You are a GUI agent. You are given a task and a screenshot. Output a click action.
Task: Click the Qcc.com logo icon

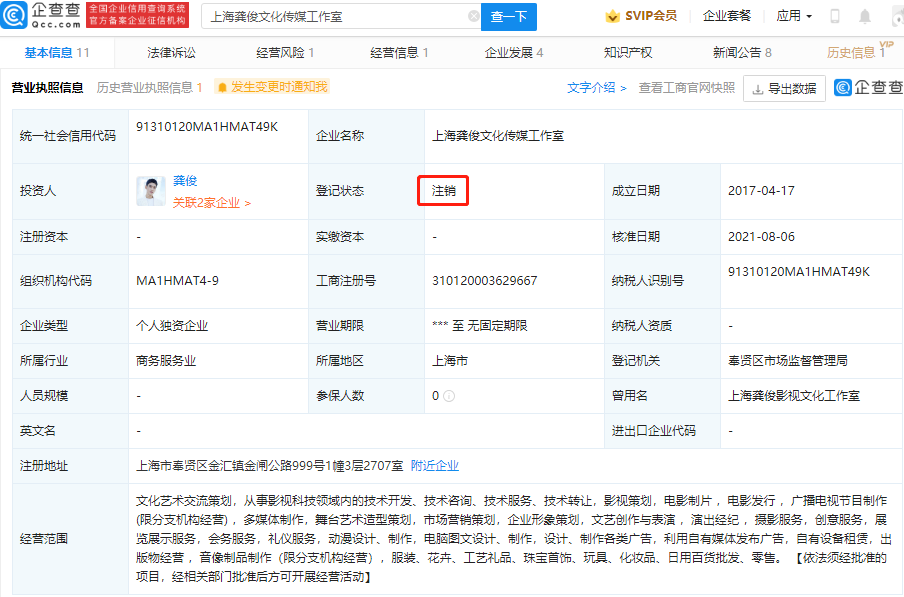[x=14, y=16]
